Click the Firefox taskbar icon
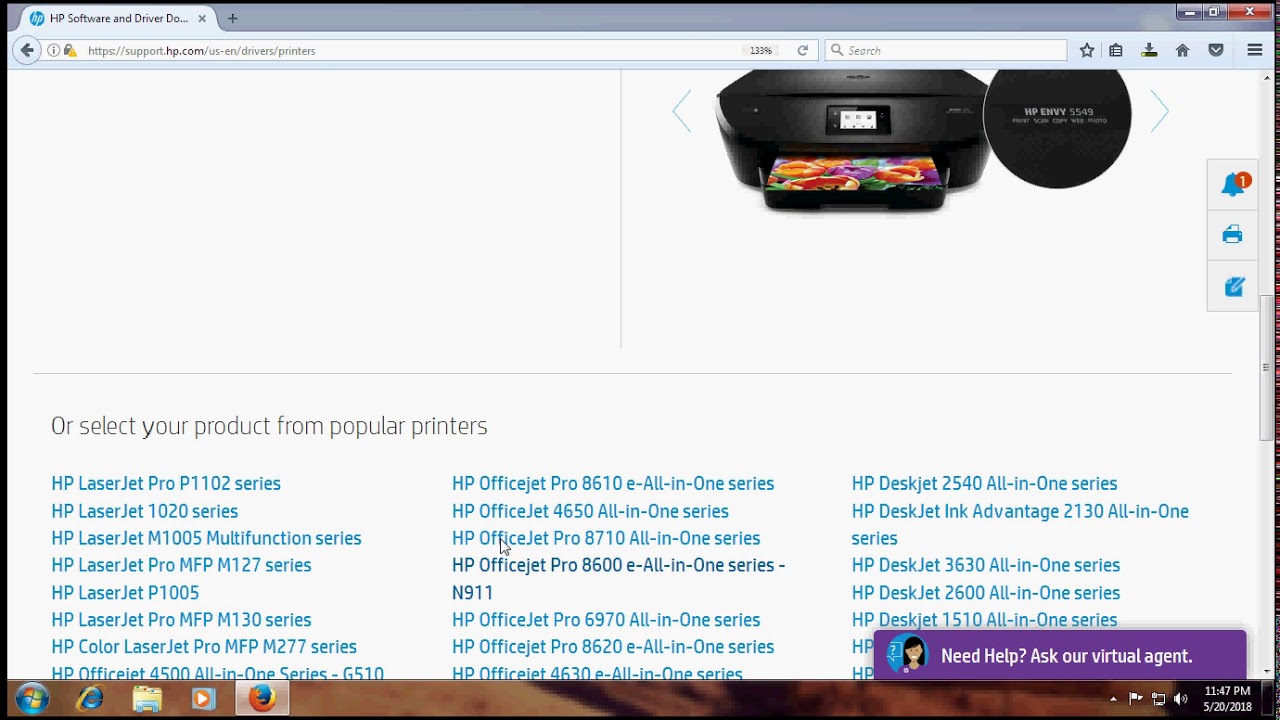This screenshot has height=720, width=1280. 262,698
